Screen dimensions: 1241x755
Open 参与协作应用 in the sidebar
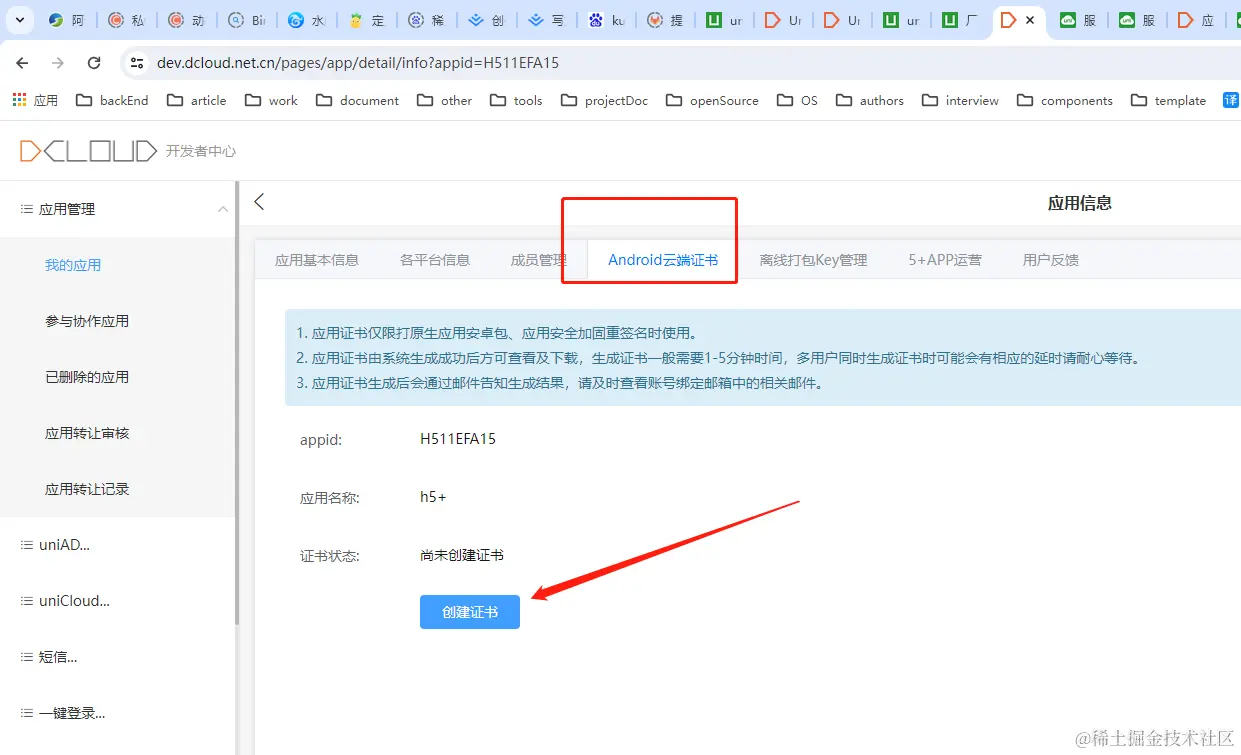tap(87, 321)
